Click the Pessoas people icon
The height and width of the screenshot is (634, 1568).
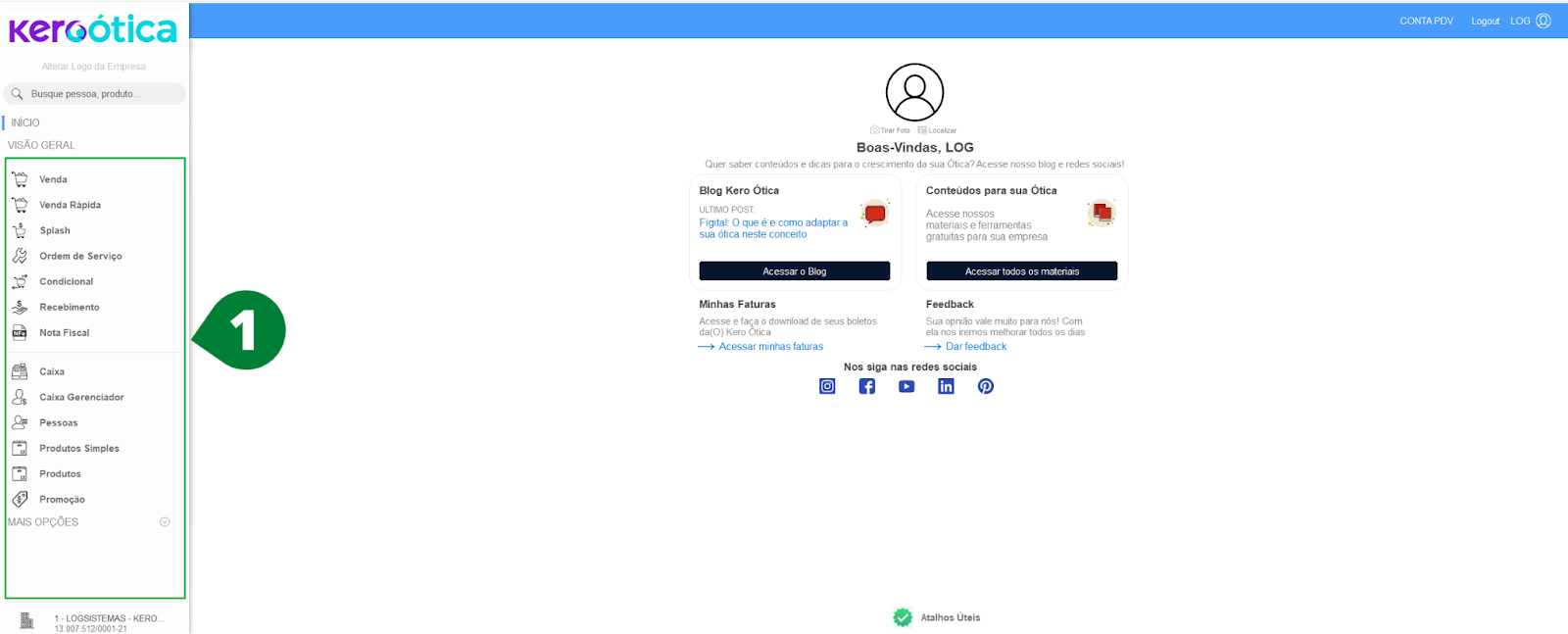tap(20, 422)
